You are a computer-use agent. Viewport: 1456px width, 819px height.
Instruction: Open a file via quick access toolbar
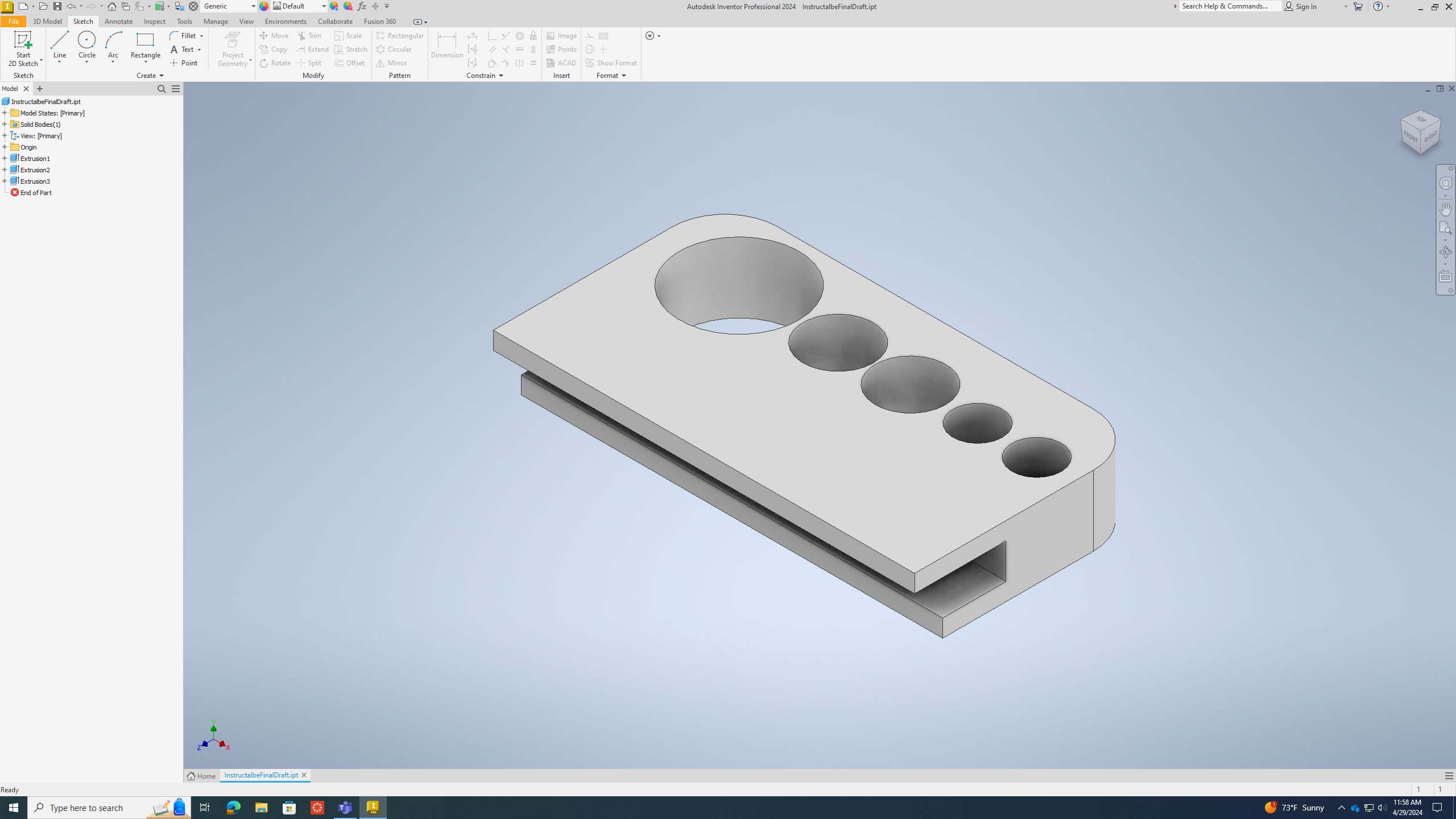pos(43,6)
